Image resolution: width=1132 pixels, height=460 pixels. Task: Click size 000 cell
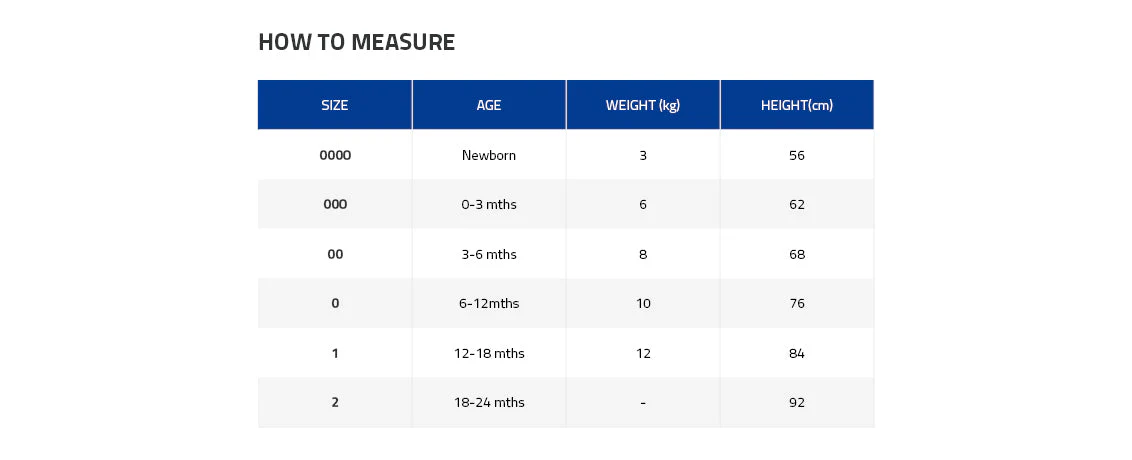pos(335,204)
